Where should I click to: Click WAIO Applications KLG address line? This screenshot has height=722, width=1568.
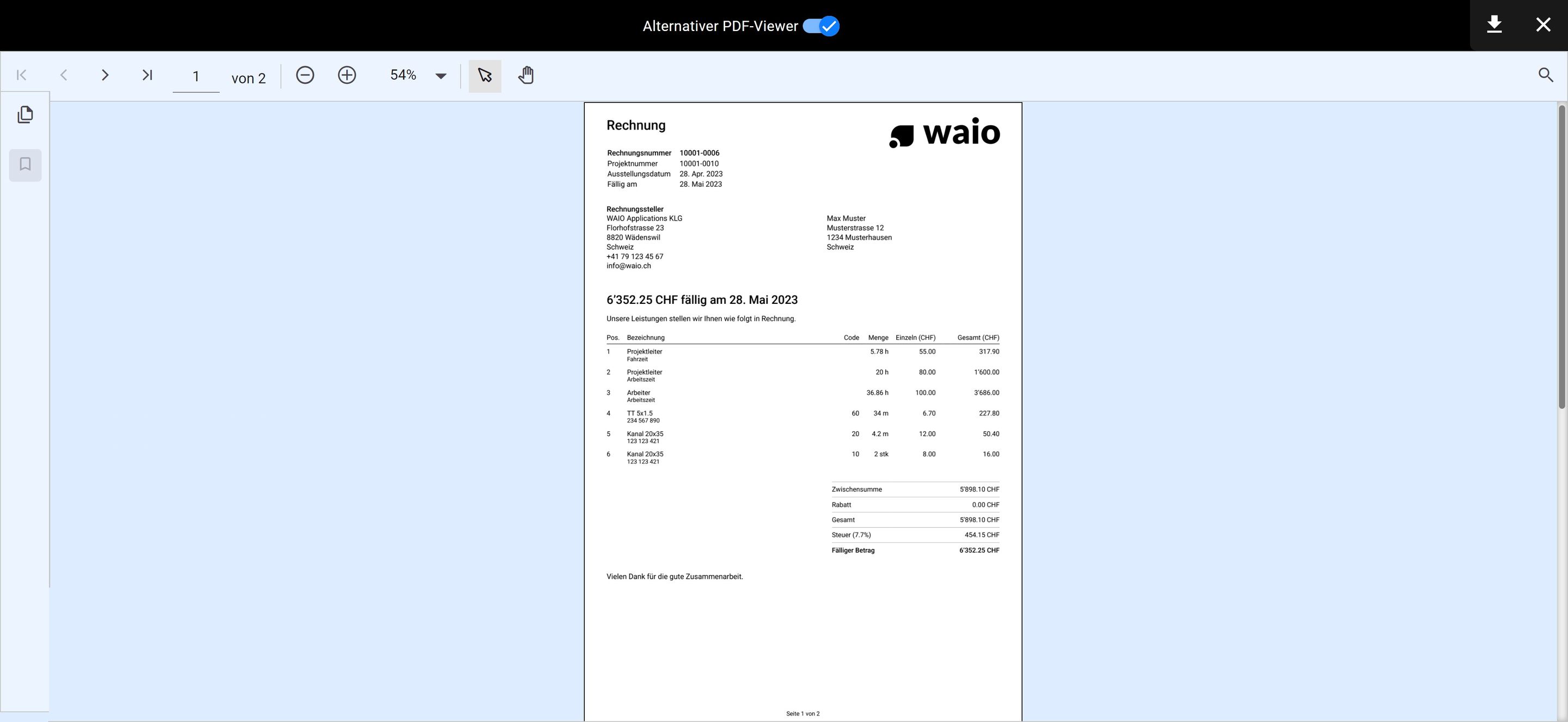[644, 218]
